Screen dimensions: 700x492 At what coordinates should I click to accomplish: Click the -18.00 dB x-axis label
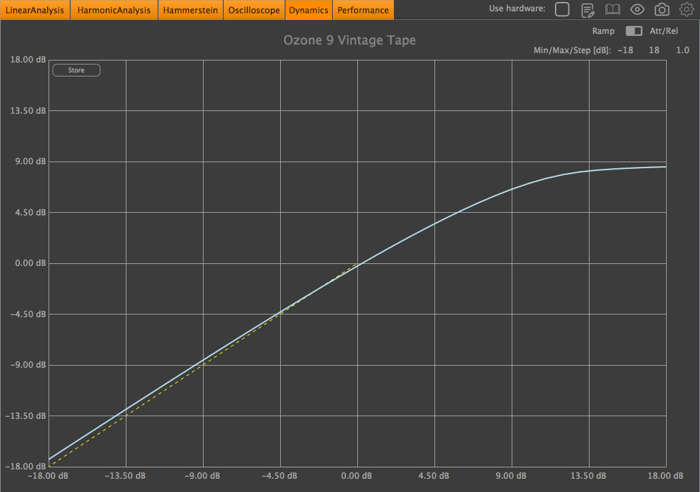[48, 476]
